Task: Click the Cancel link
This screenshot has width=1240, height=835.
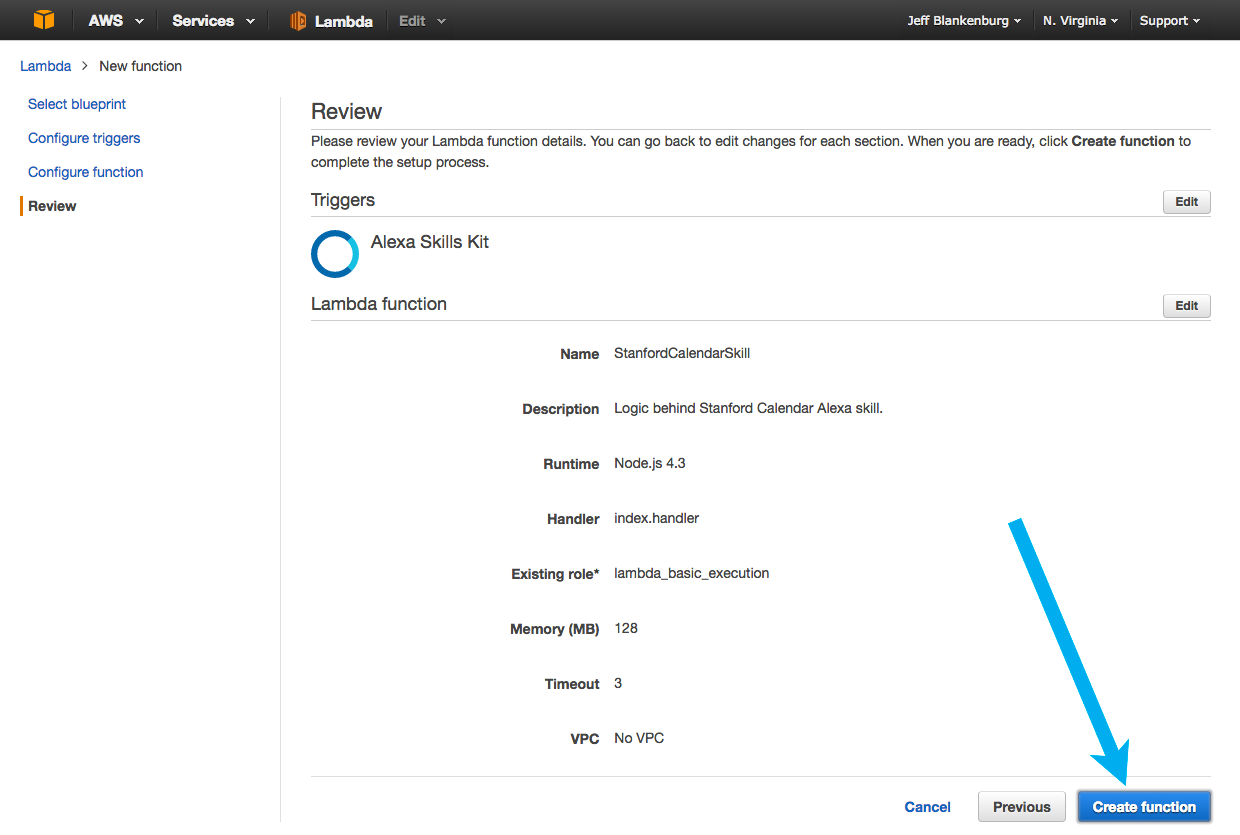Action: tap(928, 807)
